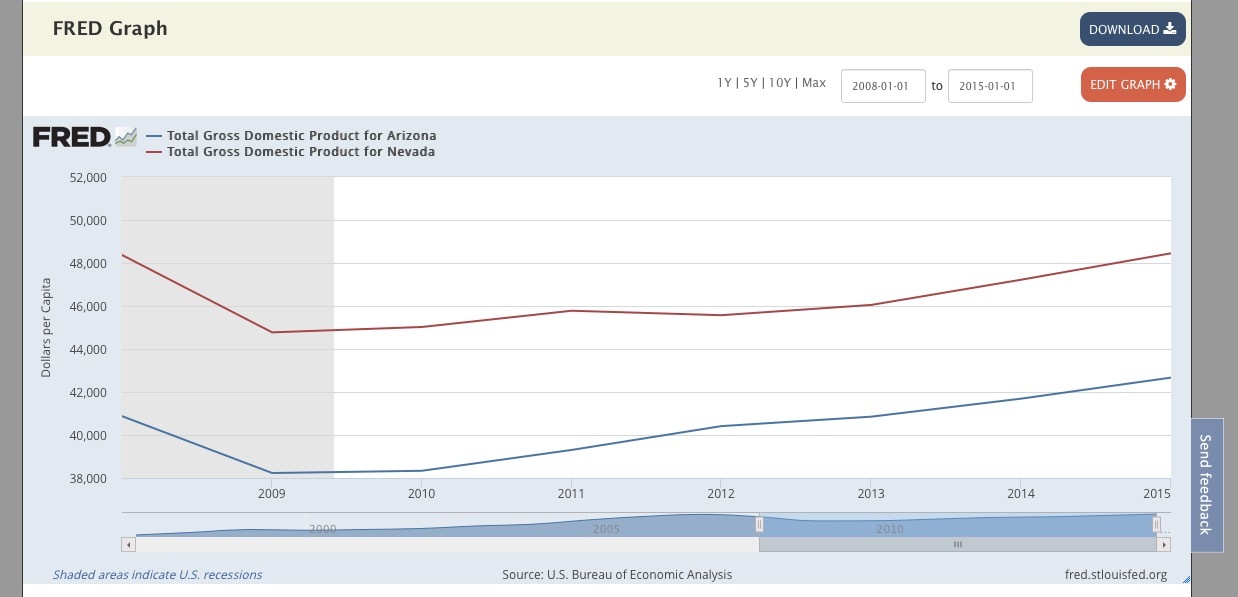
Task: Click the scrollbar left arrow
Action: tap(128, 545)
